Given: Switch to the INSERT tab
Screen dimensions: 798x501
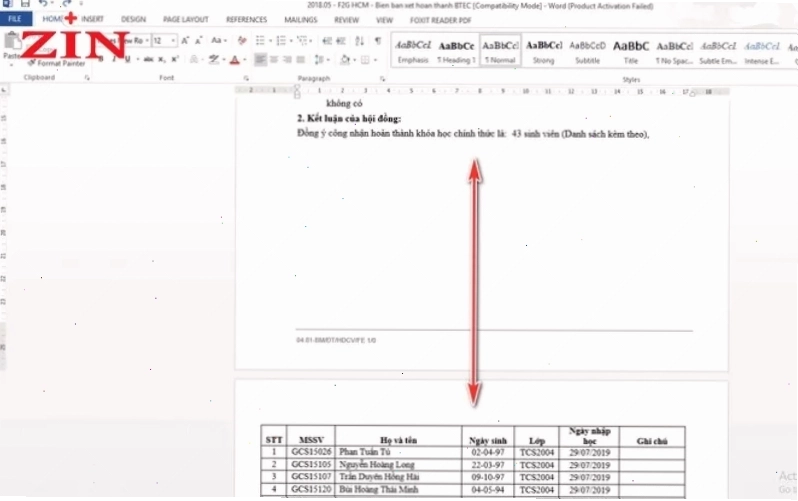Looking at the screenshot, I should pyautogui.click(x=92, y=19).
